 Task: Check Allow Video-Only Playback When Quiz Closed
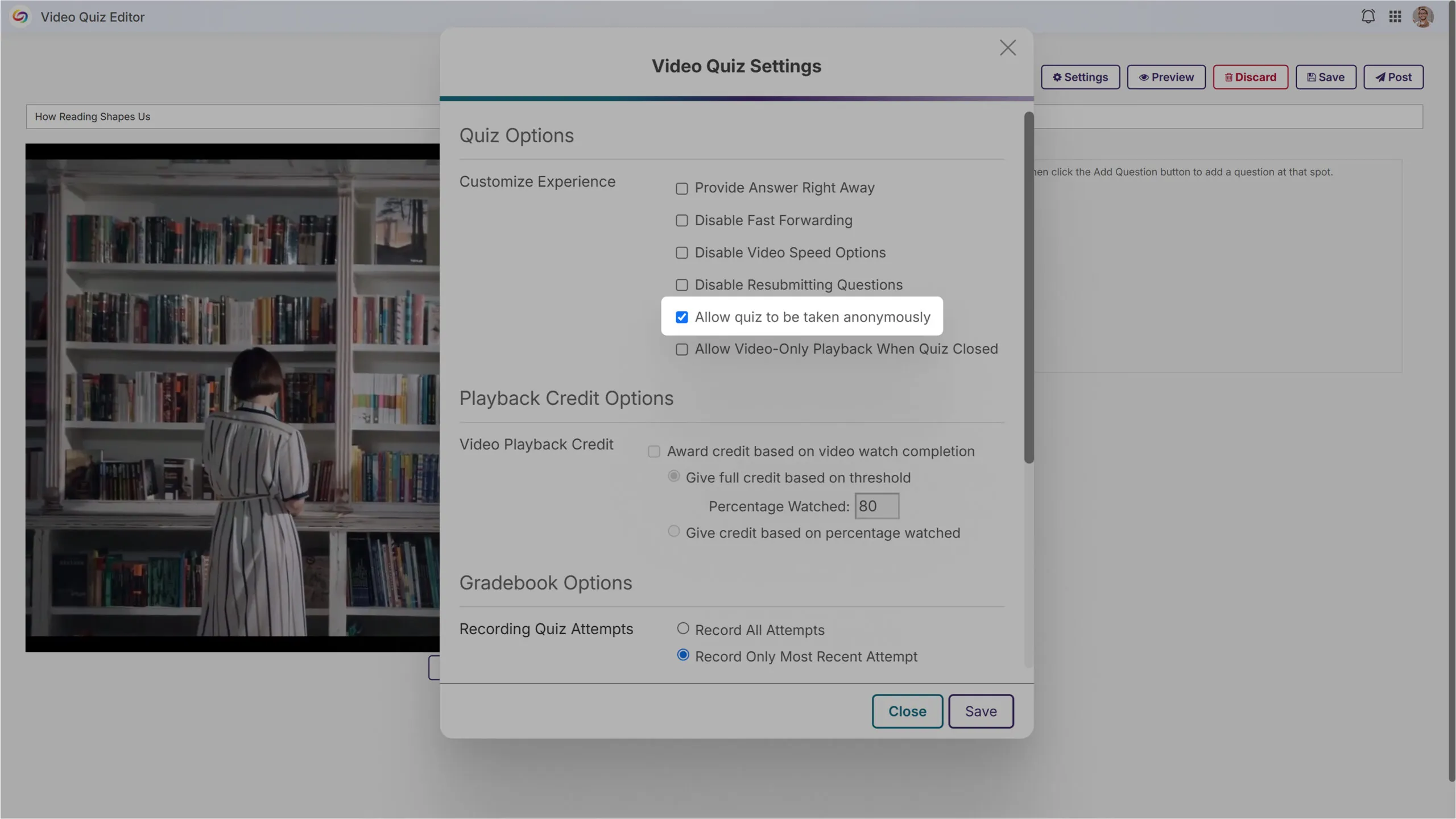tap(681, 349)
